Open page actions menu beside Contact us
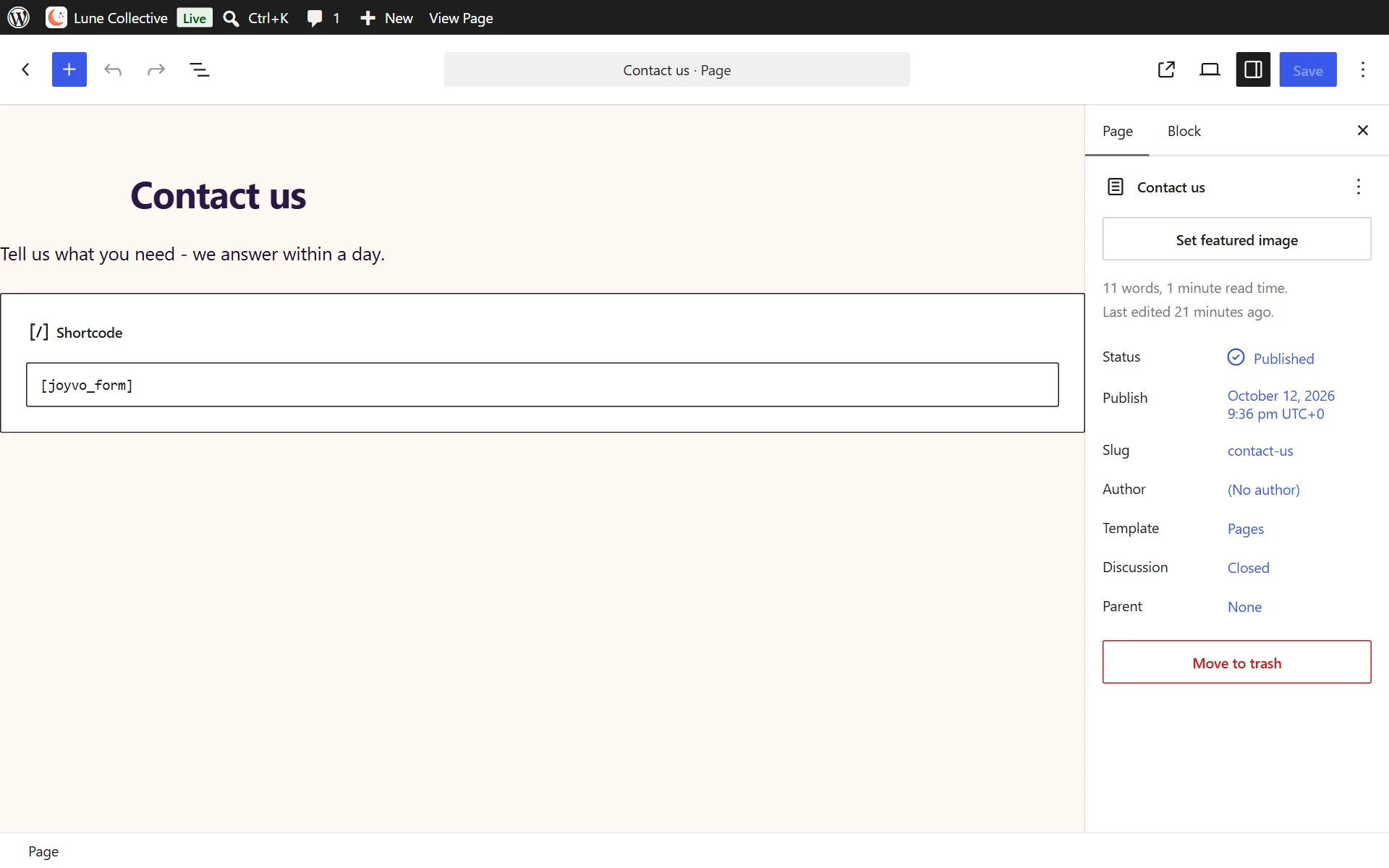The width and height of the screenshot is (1389, 868). (x=1359, y=187)
